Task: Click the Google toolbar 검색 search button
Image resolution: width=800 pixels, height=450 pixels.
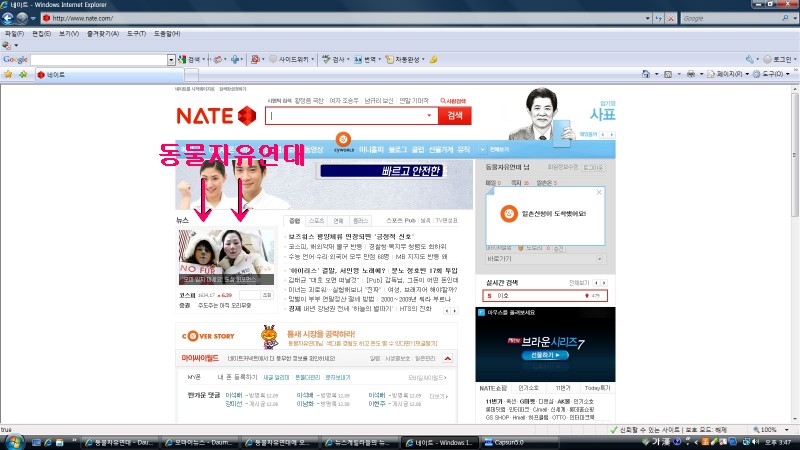Action: click(191, 60)
